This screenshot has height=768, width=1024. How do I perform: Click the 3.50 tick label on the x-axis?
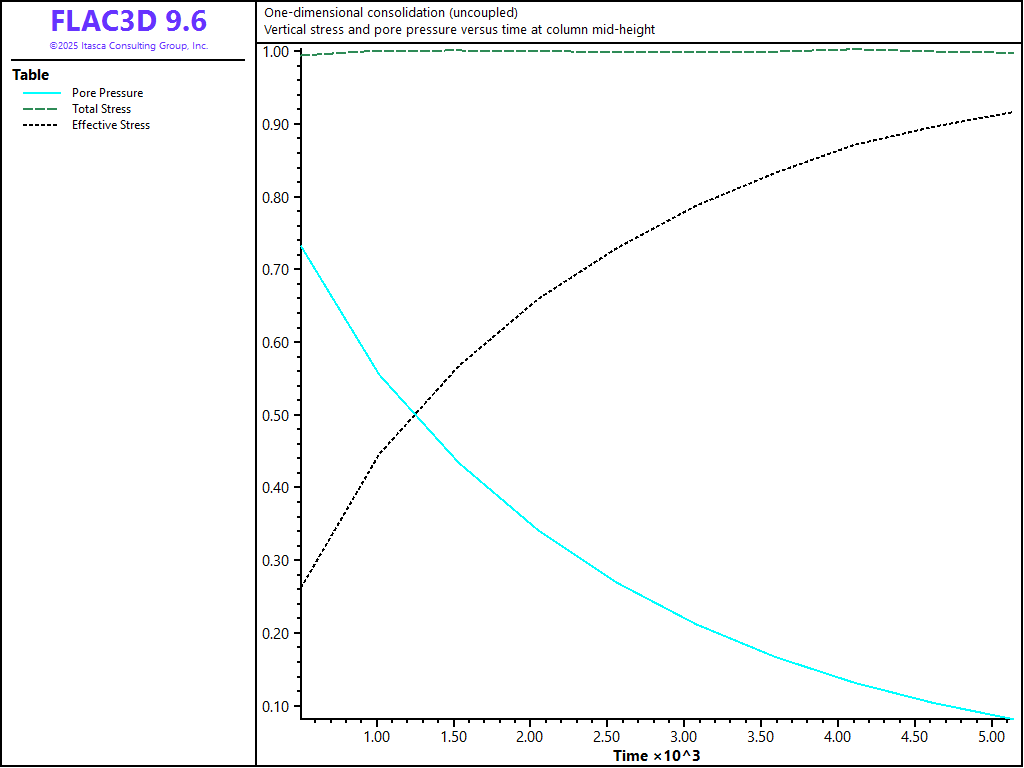click(x=761, y=737)
